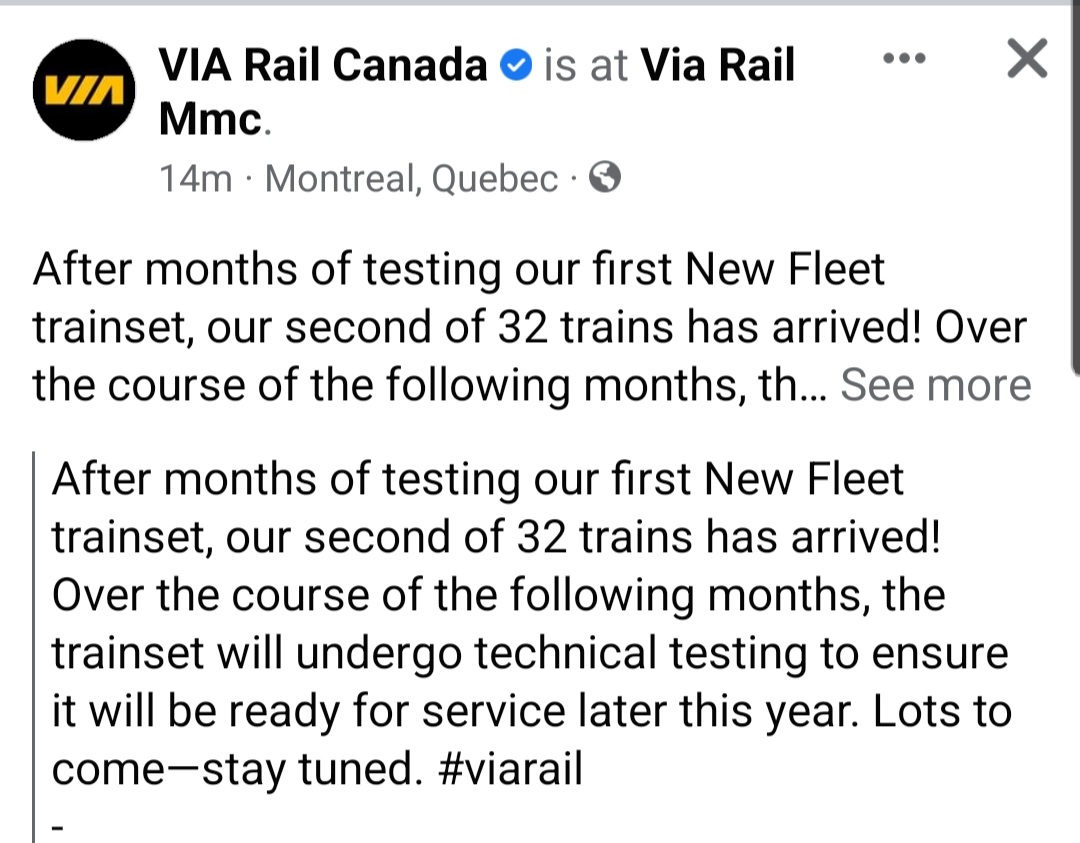
Task: Expand the caption with See more
Action: pos(935,385)
